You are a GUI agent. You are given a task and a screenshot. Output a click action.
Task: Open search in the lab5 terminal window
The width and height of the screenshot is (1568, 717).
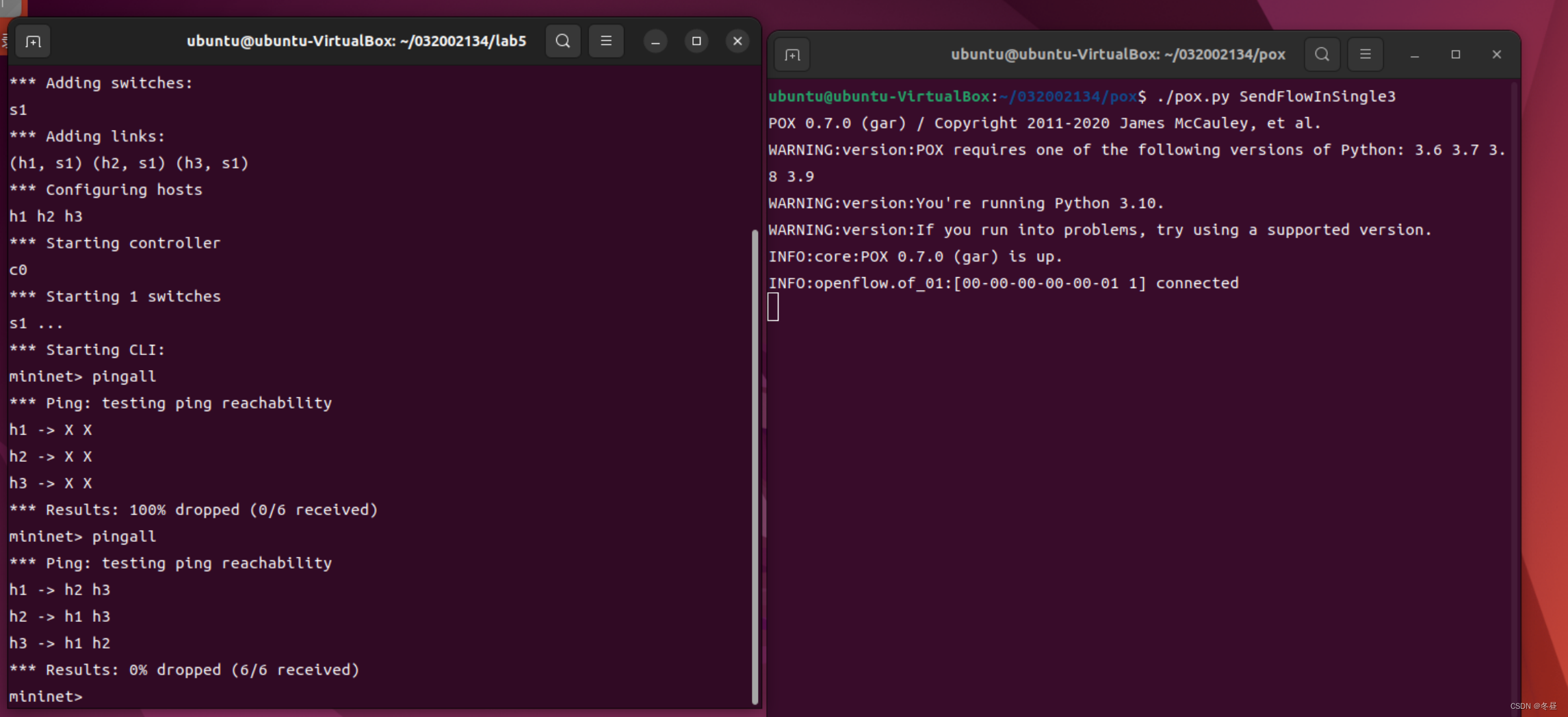(563, 41)
